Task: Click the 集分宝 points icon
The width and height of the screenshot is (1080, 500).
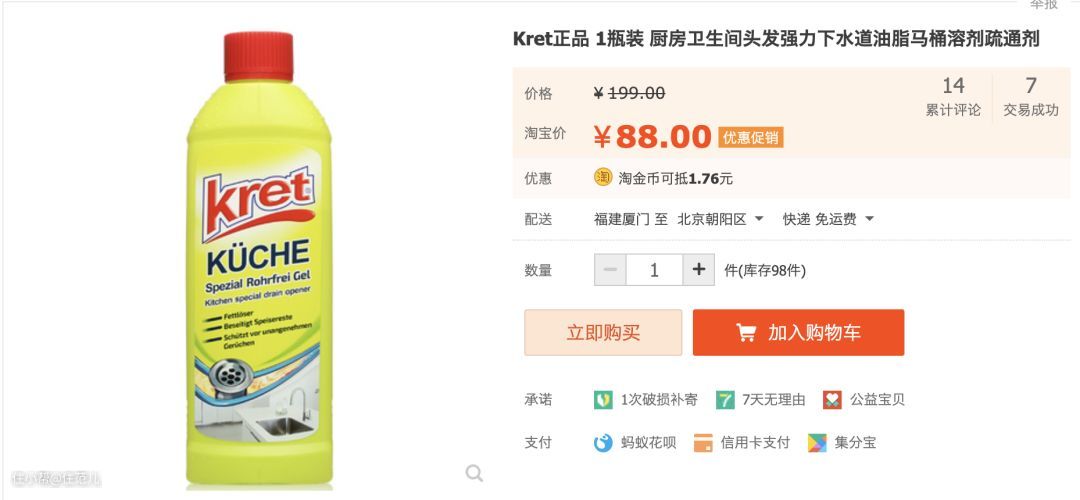Action: pyautogui.click(x=817, y=442)
